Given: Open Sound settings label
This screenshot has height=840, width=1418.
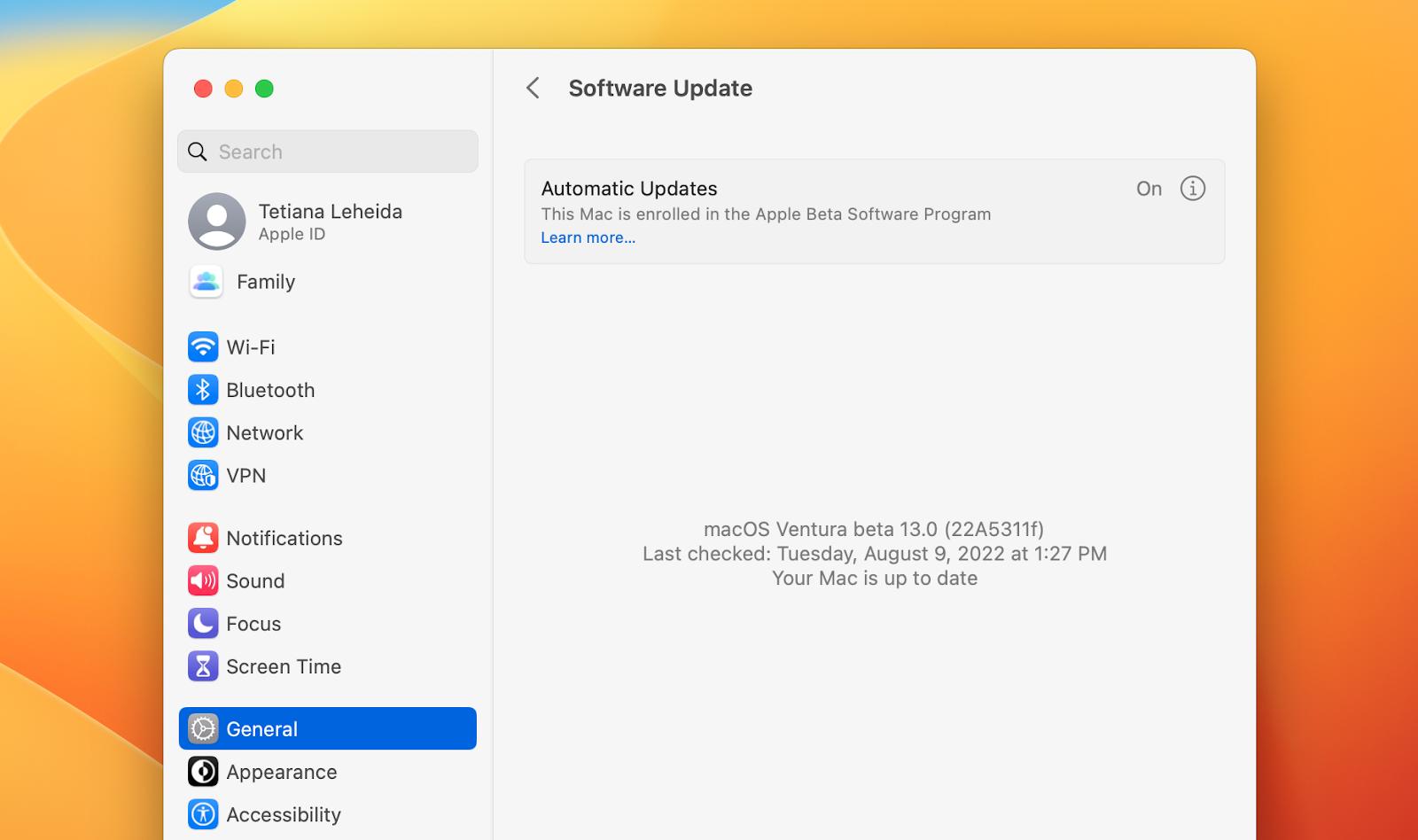Looking at the screenshot, I should (255, 581).
